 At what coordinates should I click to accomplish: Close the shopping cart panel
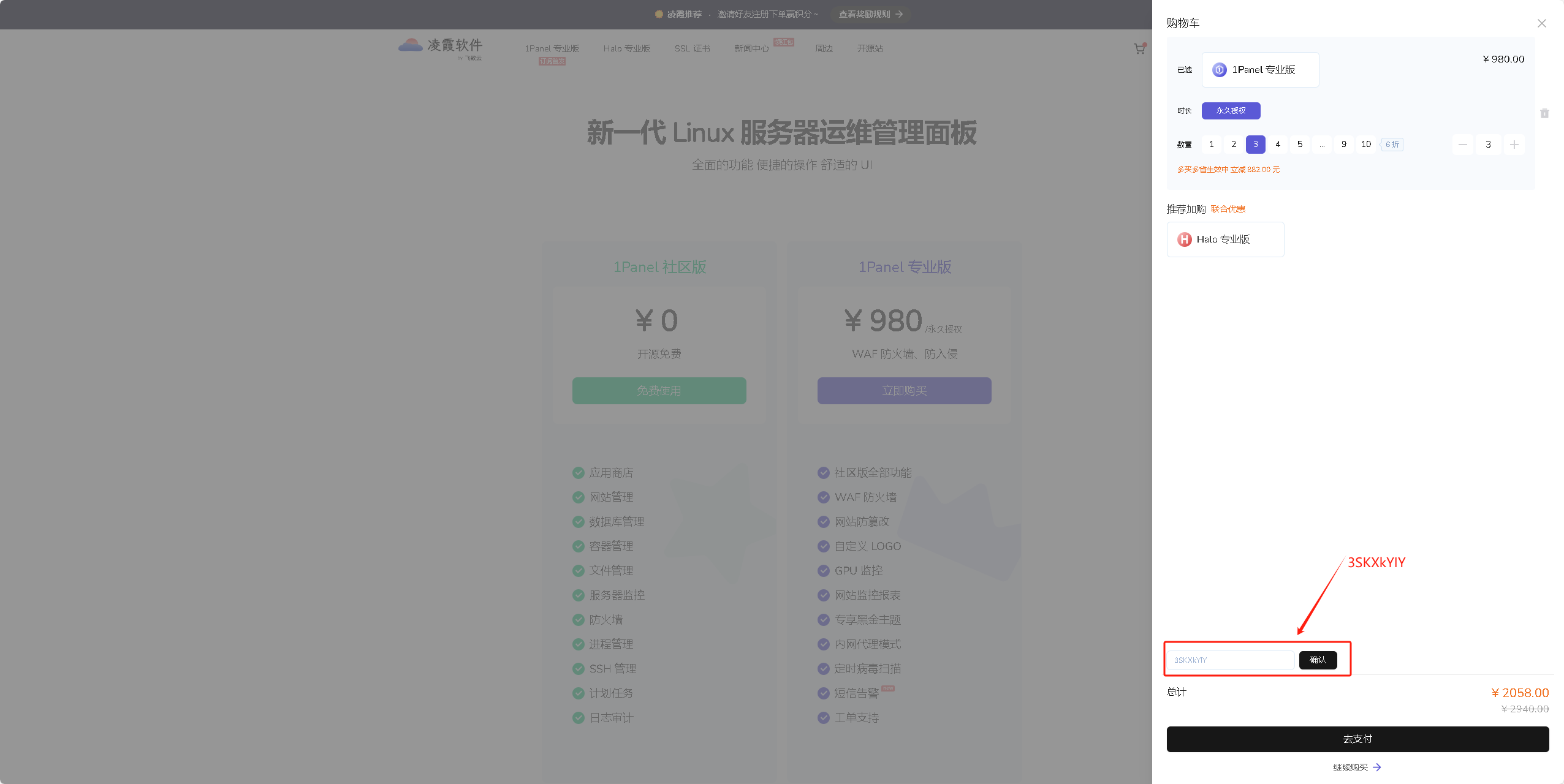1541,23
